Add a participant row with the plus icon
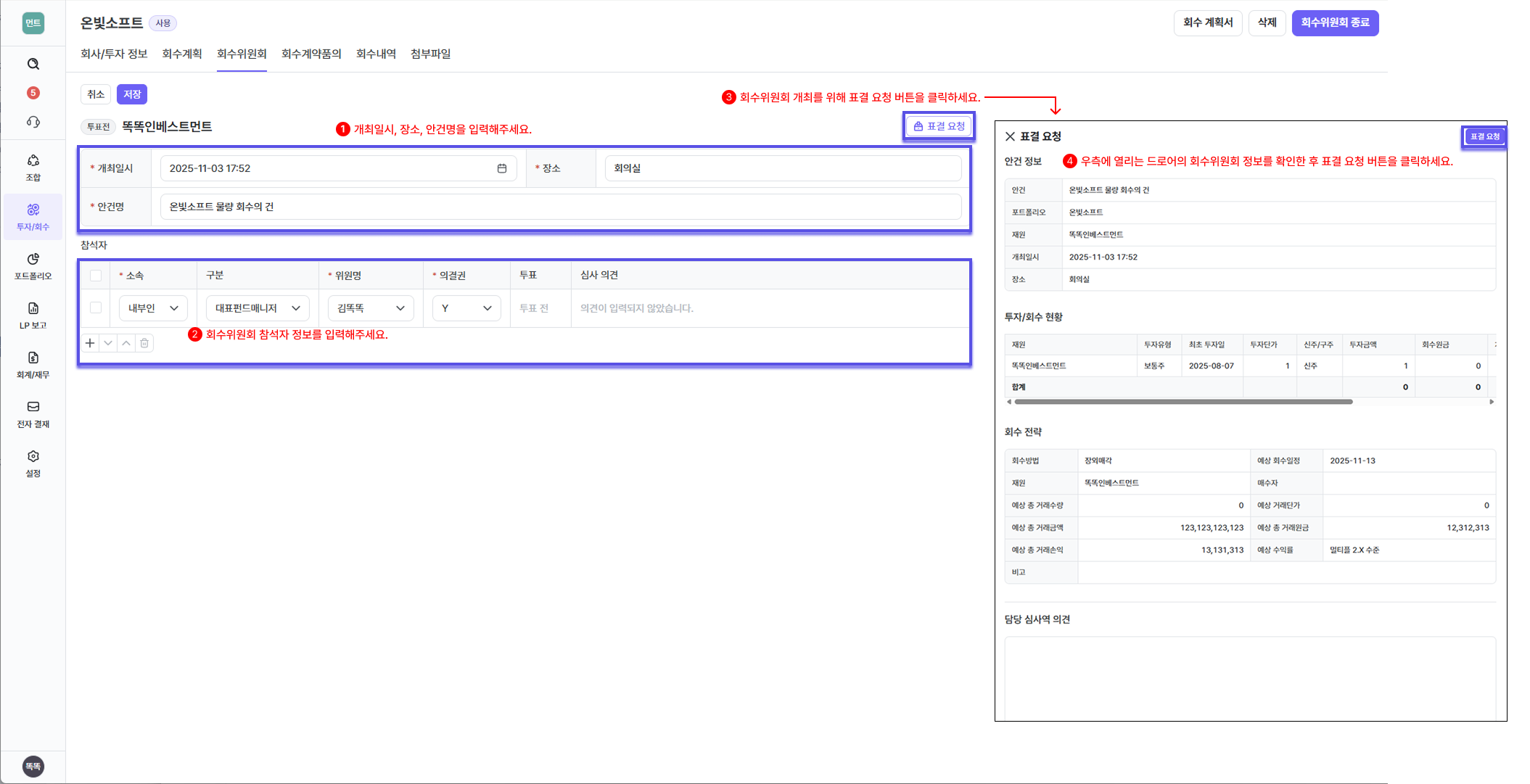Image resolution: width=1530 pixels, height=784 pixels. click(x=90, y=342)
